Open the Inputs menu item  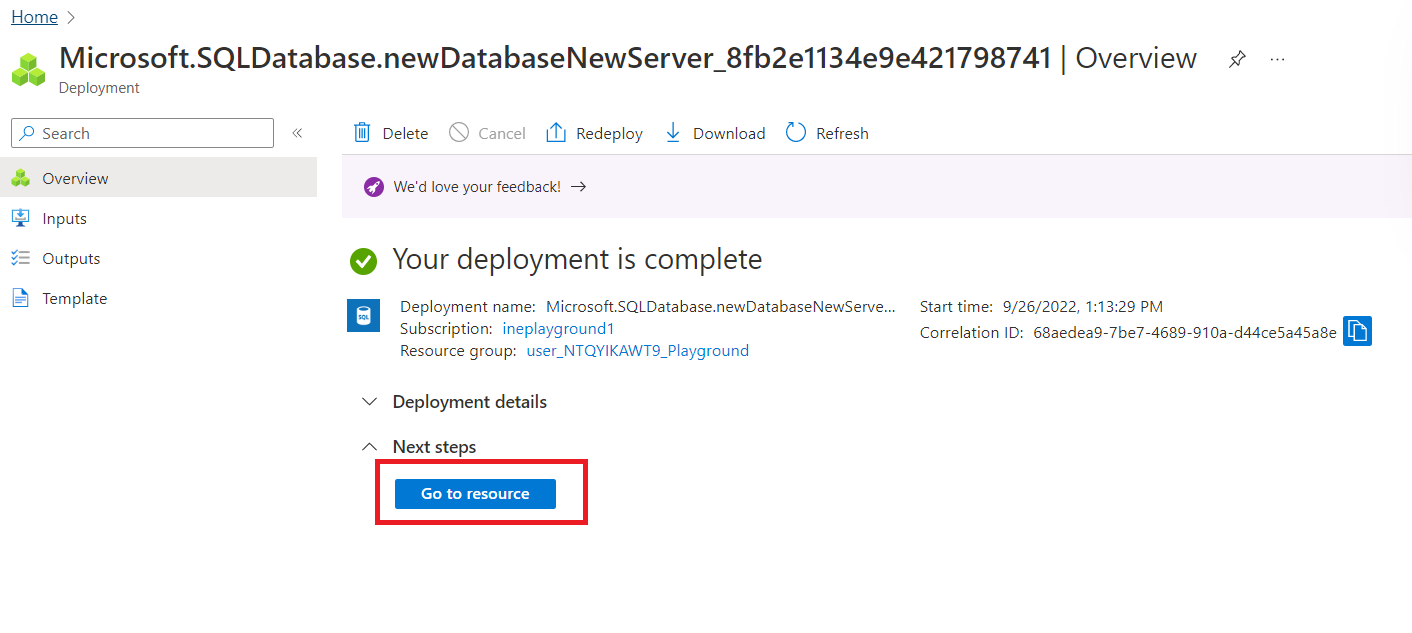pyautogui.click(x=64, y=219)
